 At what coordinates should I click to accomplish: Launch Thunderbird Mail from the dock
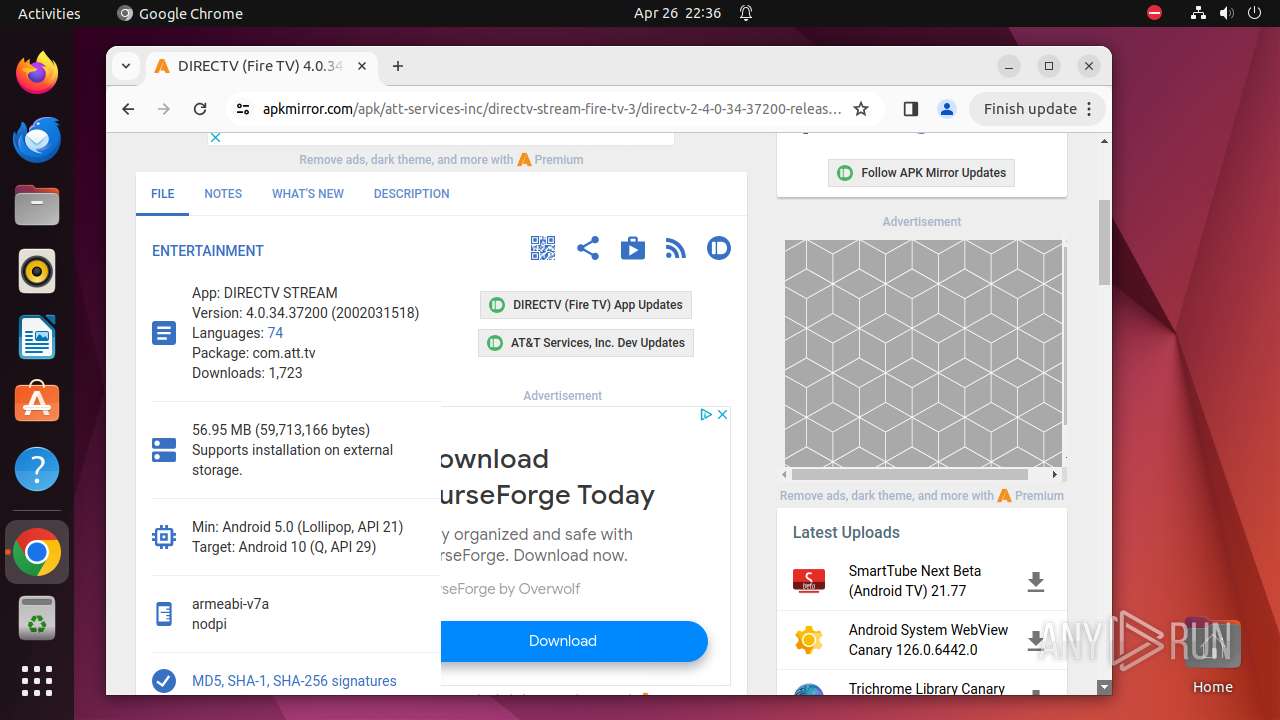tap(37, 139)
